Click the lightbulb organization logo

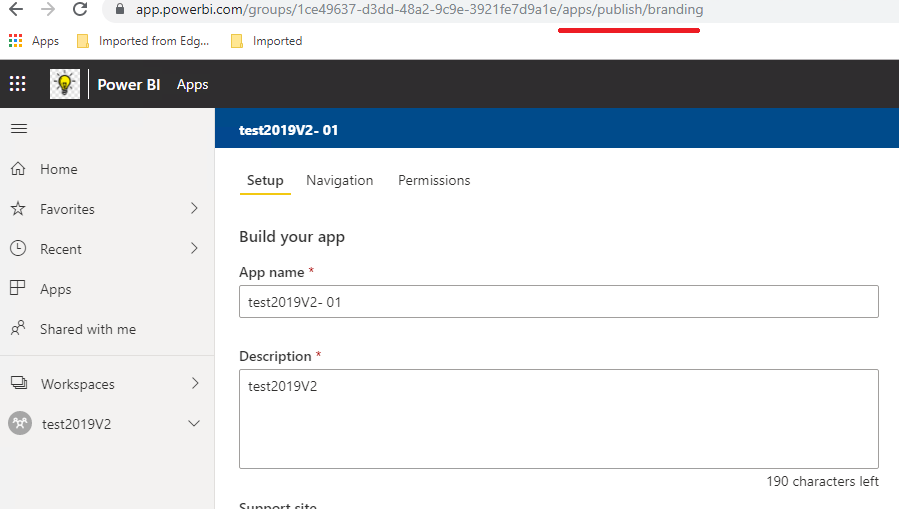tap(65, 84)
